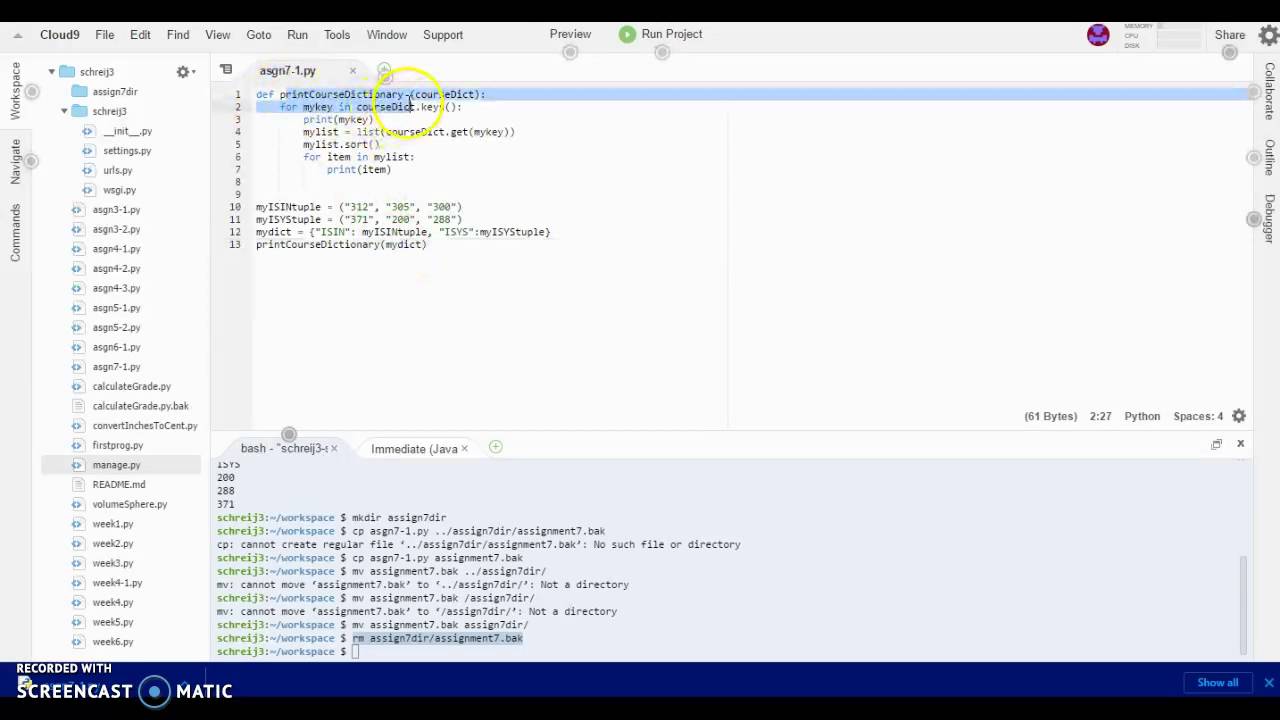Click the Preview button

click(x=570, y=34)
